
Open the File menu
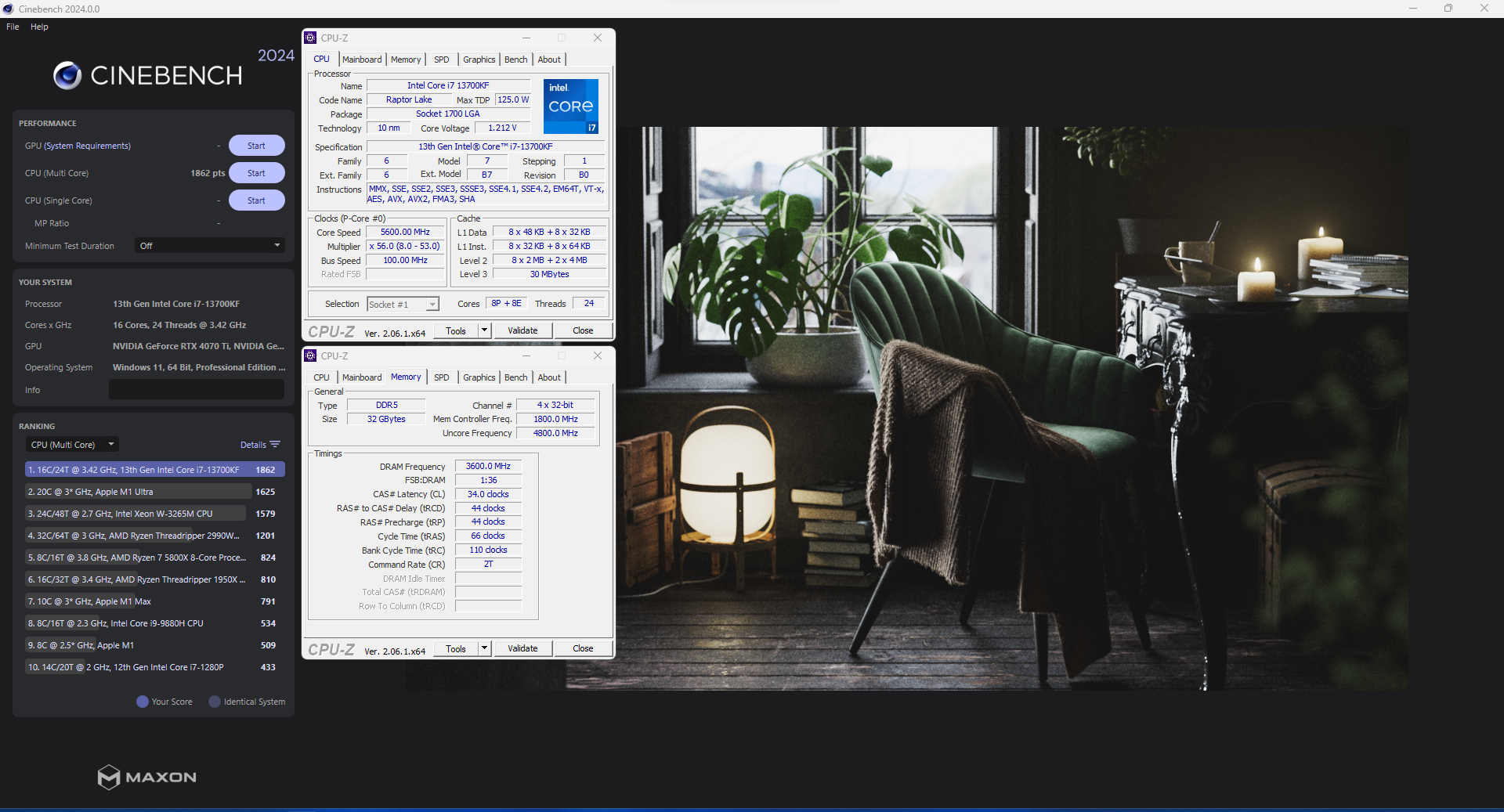(13, 27)
